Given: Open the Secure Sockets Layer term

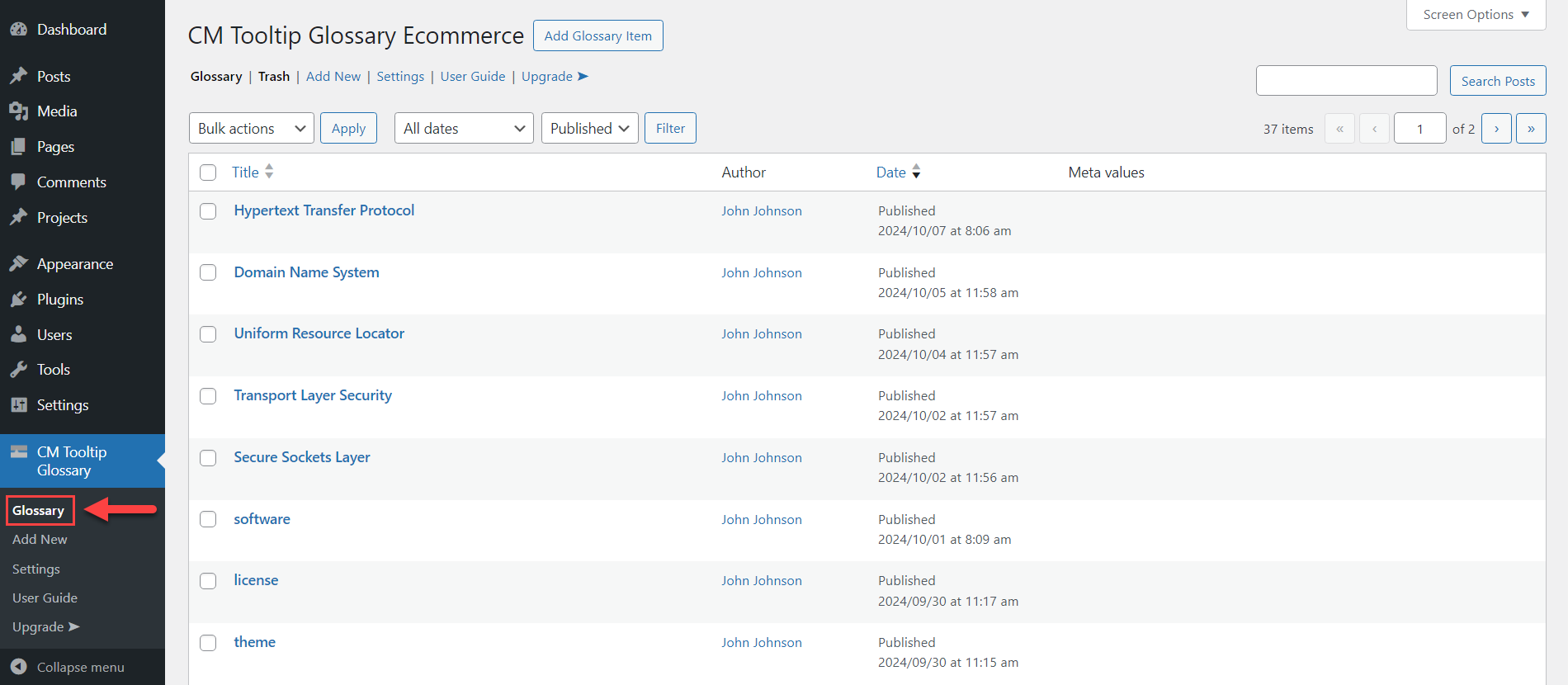Looking at the screenshot, I should tap(302, 457).
